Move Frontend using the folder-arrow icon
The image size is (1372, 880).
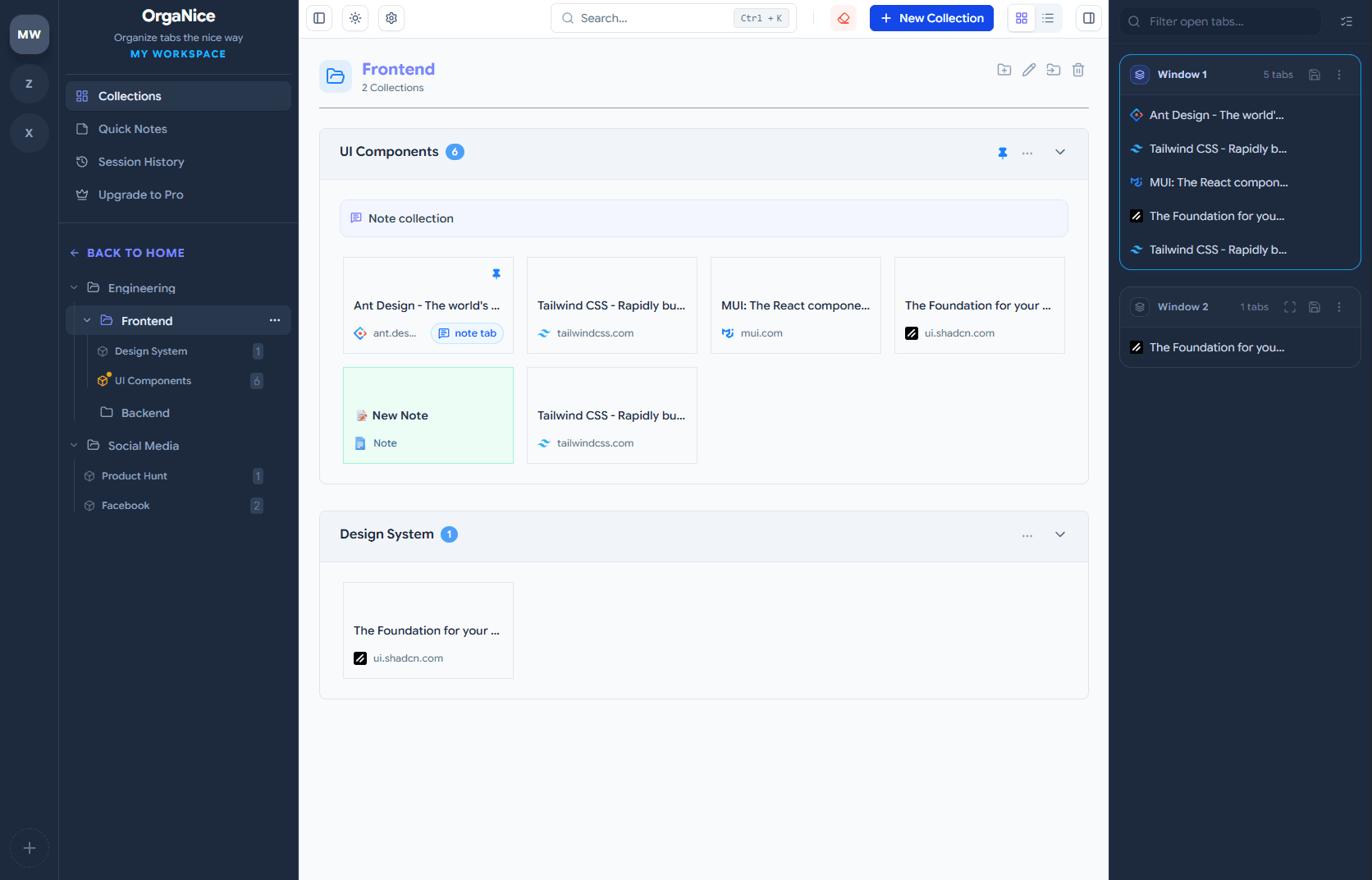(x=1054, y=70)
